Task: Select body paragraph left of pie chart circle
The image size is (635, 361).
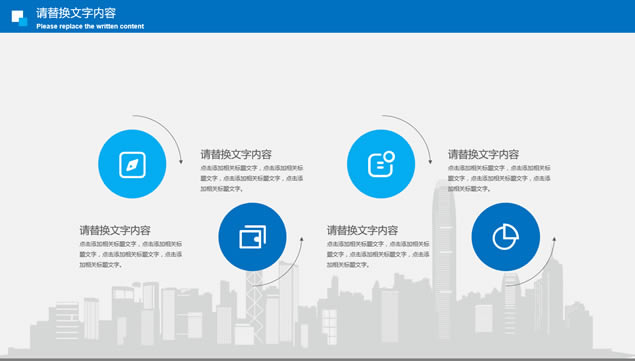Action: coord(378,254)
